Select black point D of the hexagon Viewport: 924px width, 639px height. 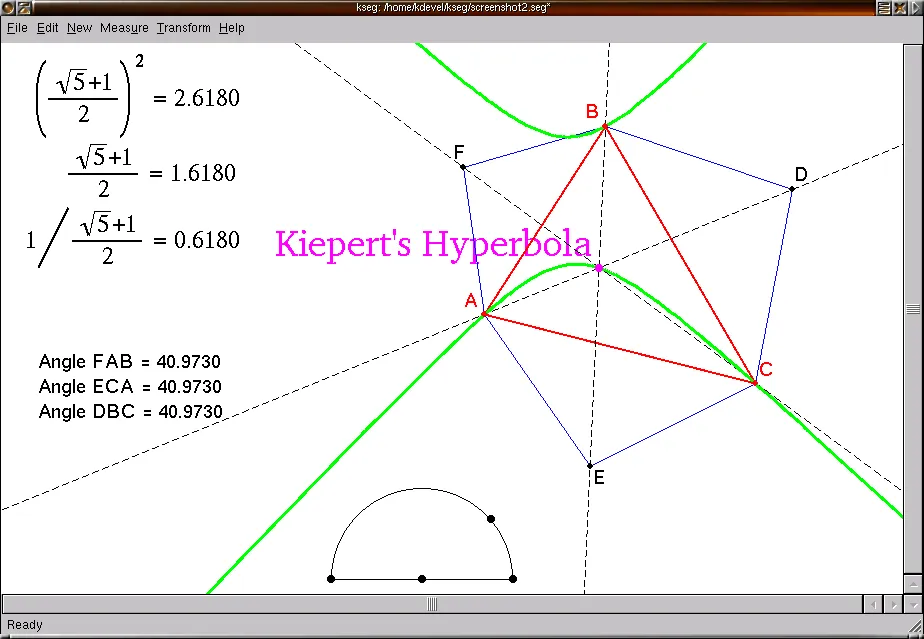(x=791, y=189)
